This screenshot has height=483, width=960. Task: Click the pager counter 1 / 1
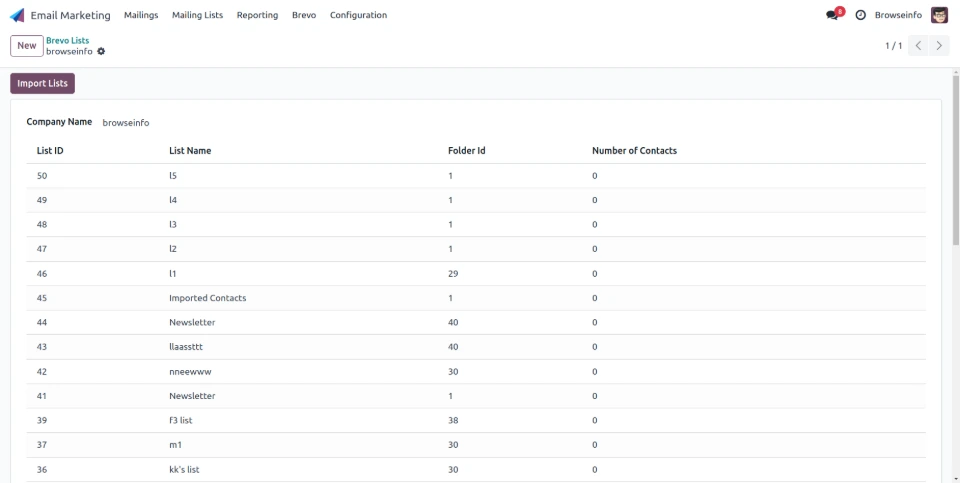click(893, 46)
